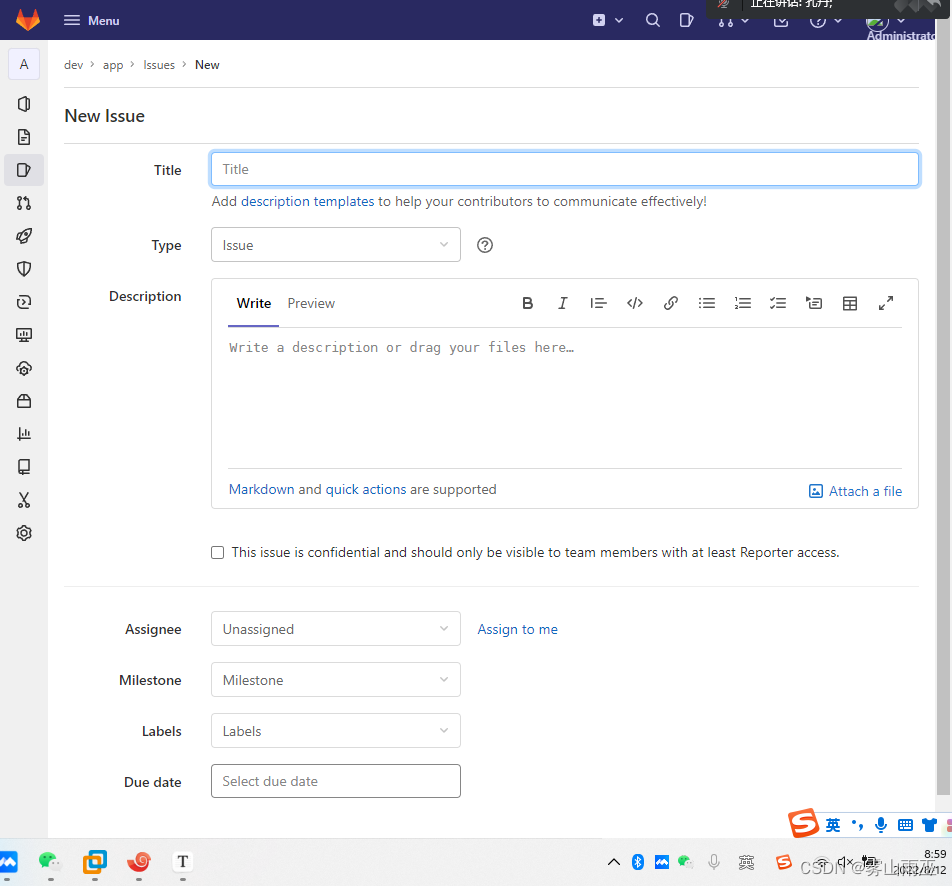
Task: Open project Settings from the sidebar
Action: click(x=23, y=533)
